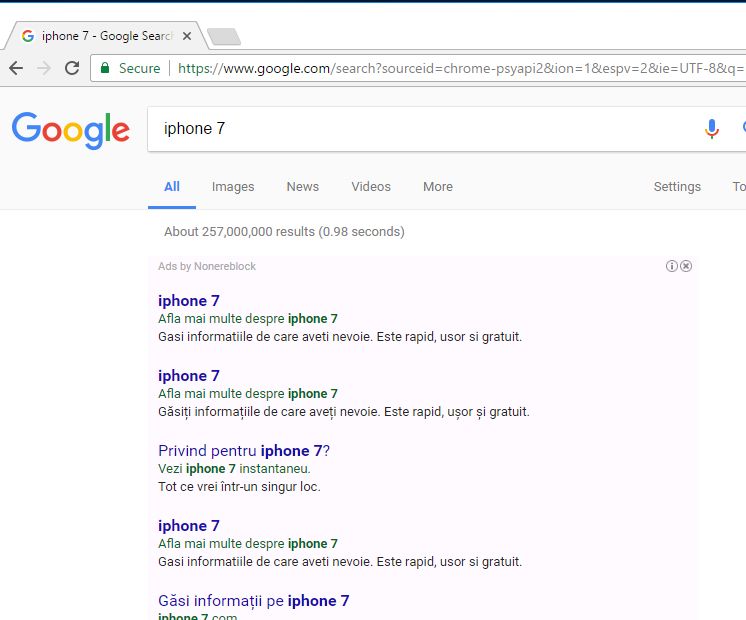Image resolution: width=746 pixels, height=620 pixels.
Task: Open the fourth 'iphone 7' ad link above 'Găsi informații'
Action: tap(189, 526)
